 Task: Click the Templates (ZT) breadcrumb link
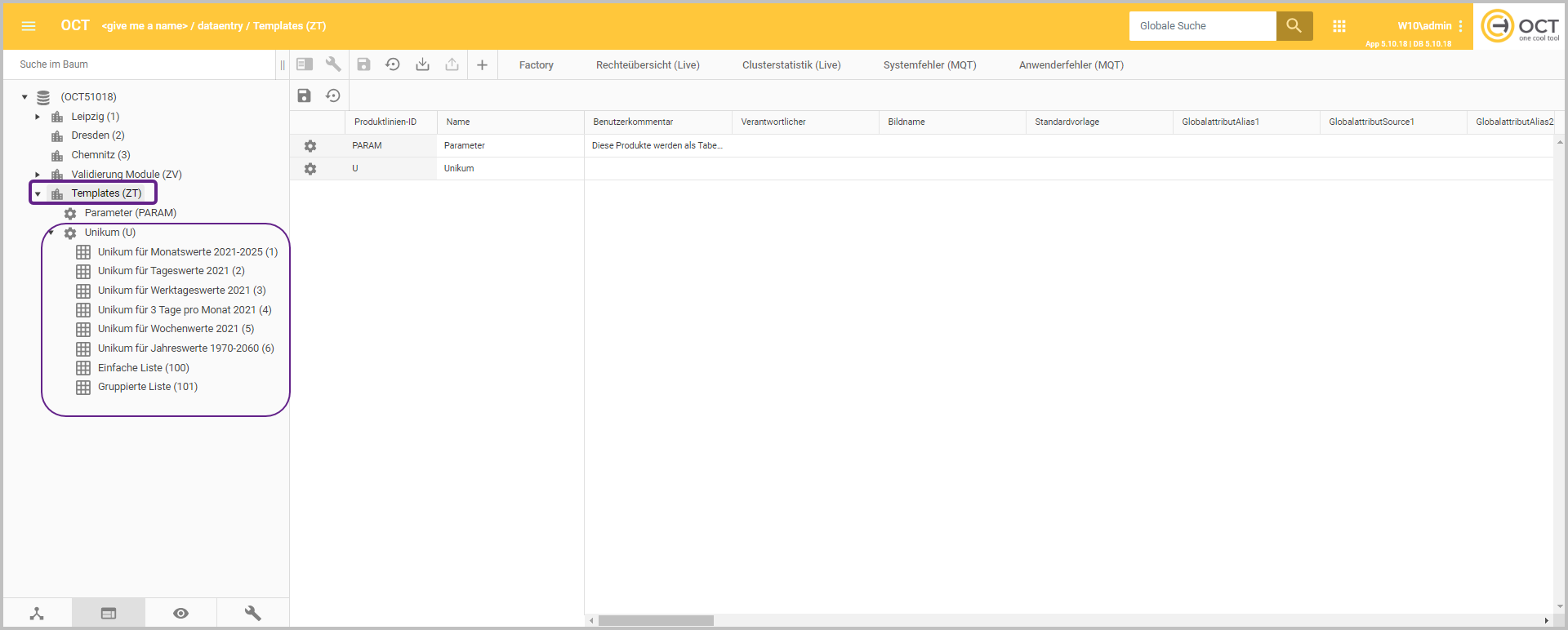pyautogui.click(x=289, y=26)
